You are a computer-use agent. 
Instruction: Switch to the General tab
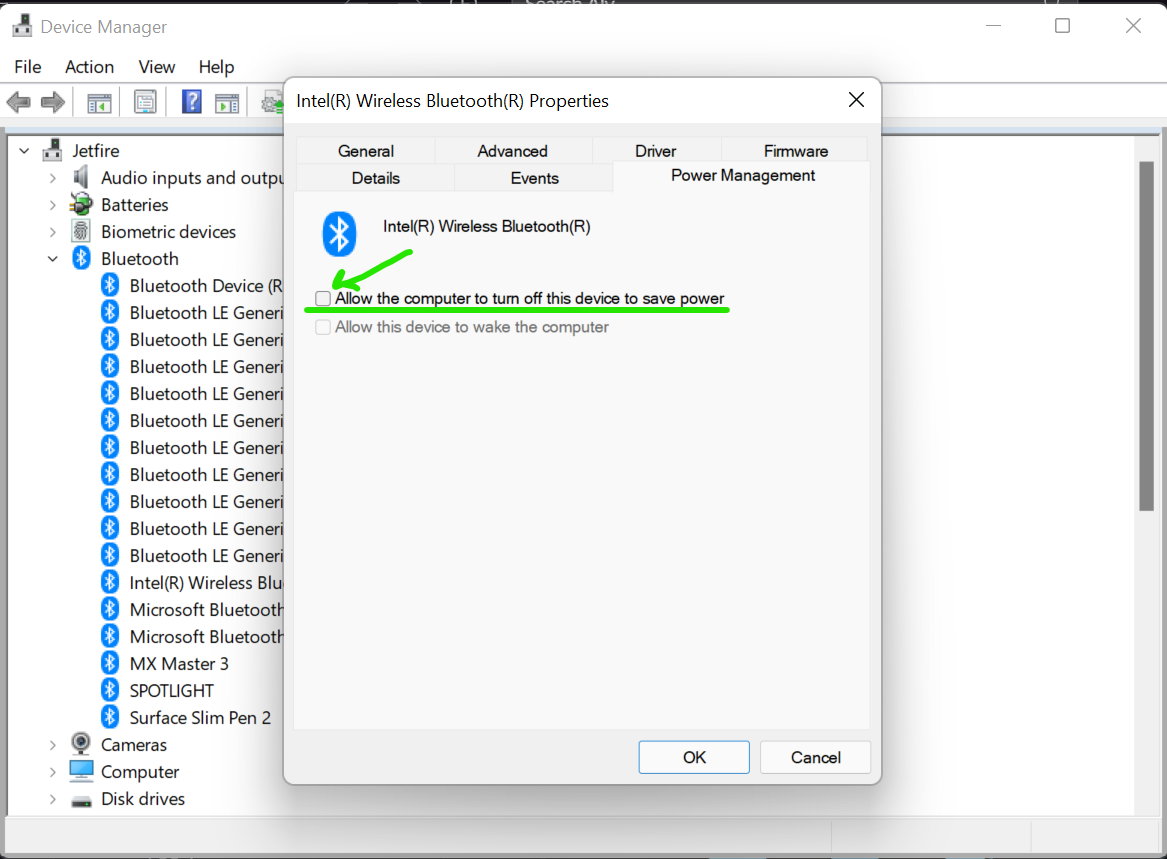point(365,151)
